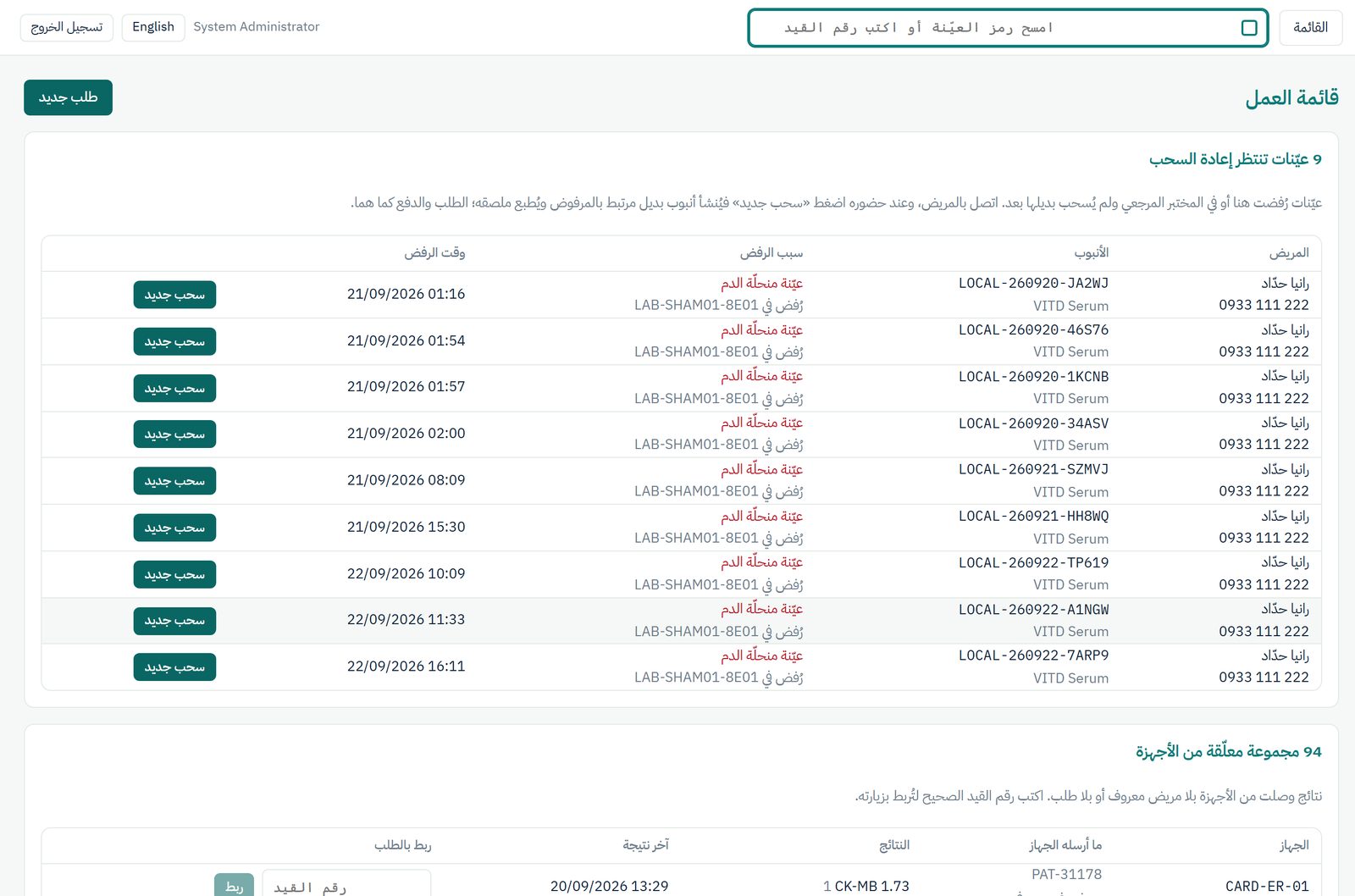
Task: Start سحب جديد for tube LOCAL-260921-HH8WQ
Action: (x=174, y=528)
